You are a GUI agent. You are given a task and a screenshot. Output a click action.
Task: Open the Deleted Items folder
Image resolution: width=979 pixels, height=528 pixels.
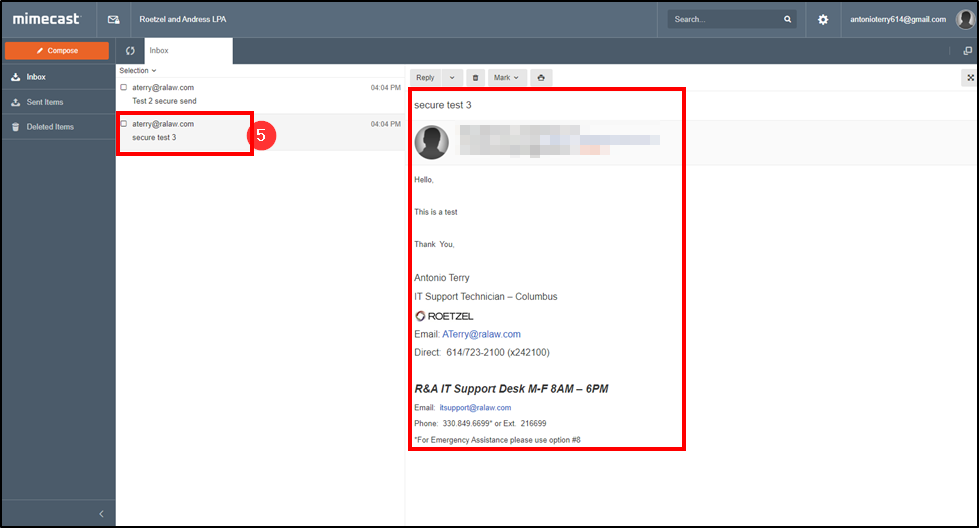[x=58, y=127]
